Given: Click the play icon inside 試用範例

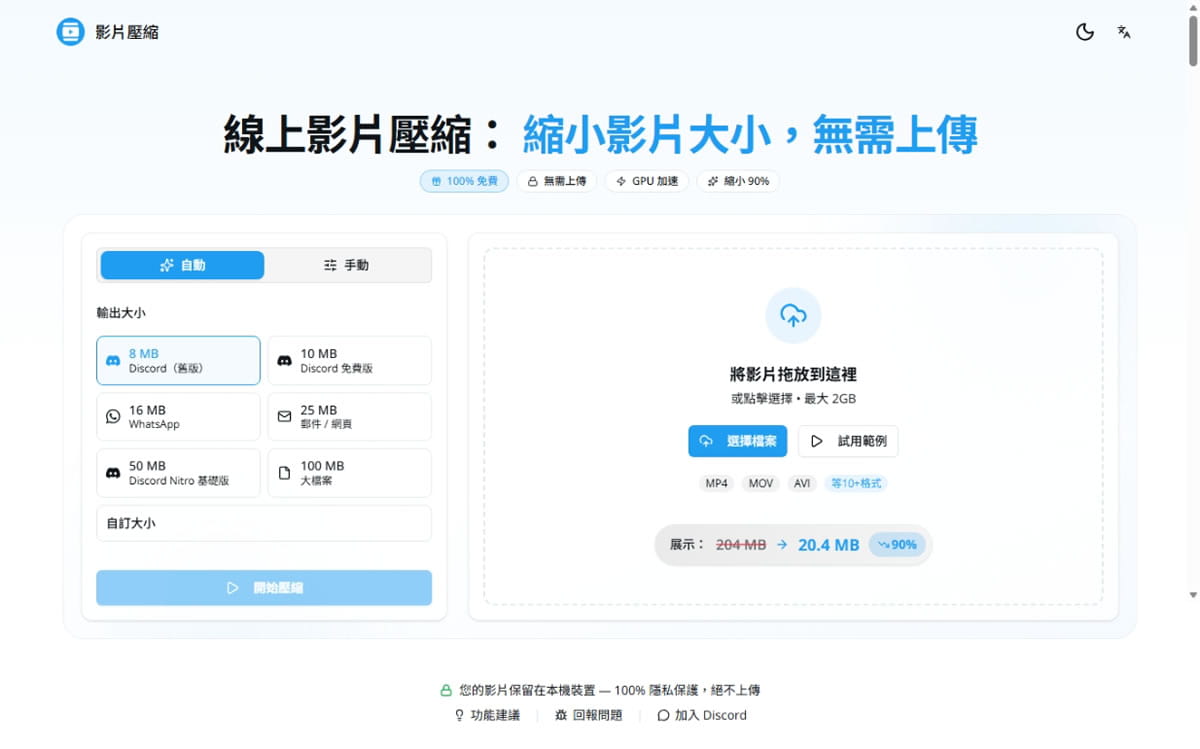Looking at the screenshot, I should 818,441.
